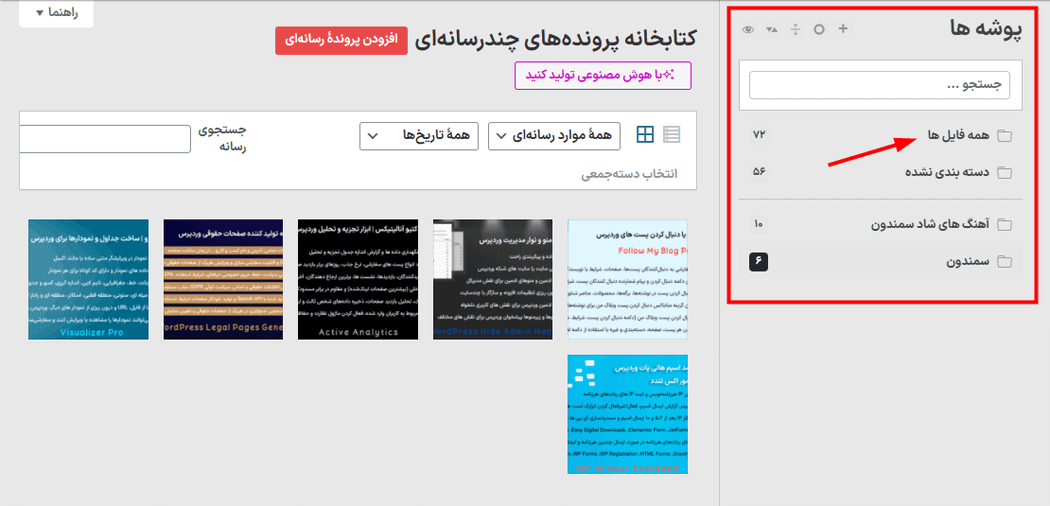Toggle the eye visibility icon in folders panel
1050x506 pixels.
749,29
